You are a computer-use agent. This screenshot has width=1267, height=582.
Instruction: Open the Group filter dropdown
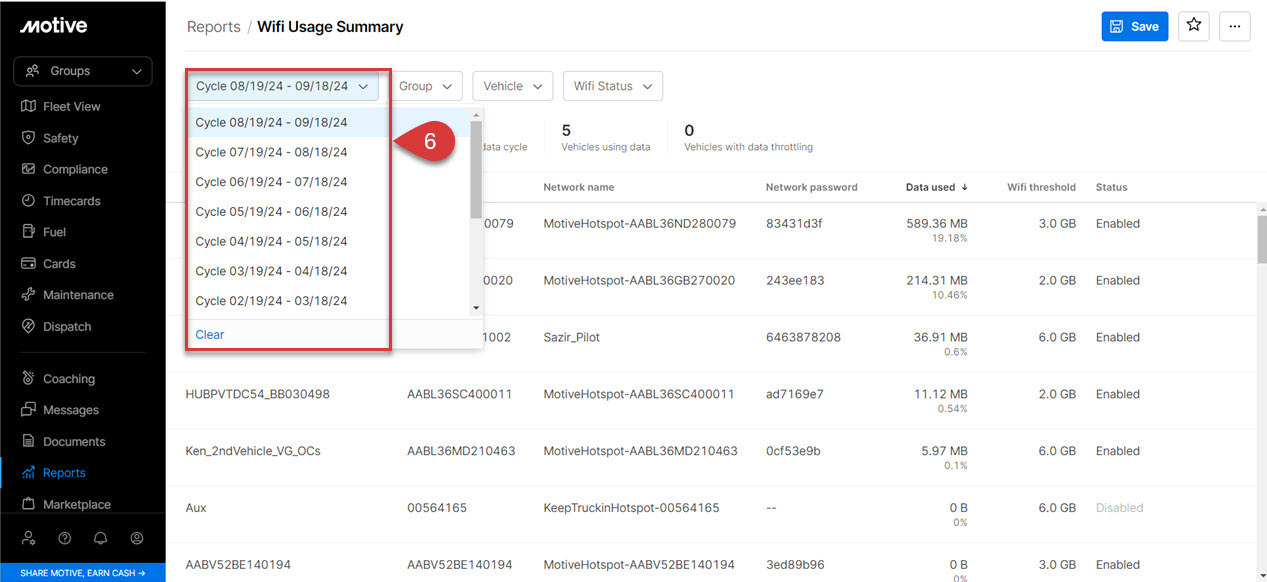(x=425, y=86)
